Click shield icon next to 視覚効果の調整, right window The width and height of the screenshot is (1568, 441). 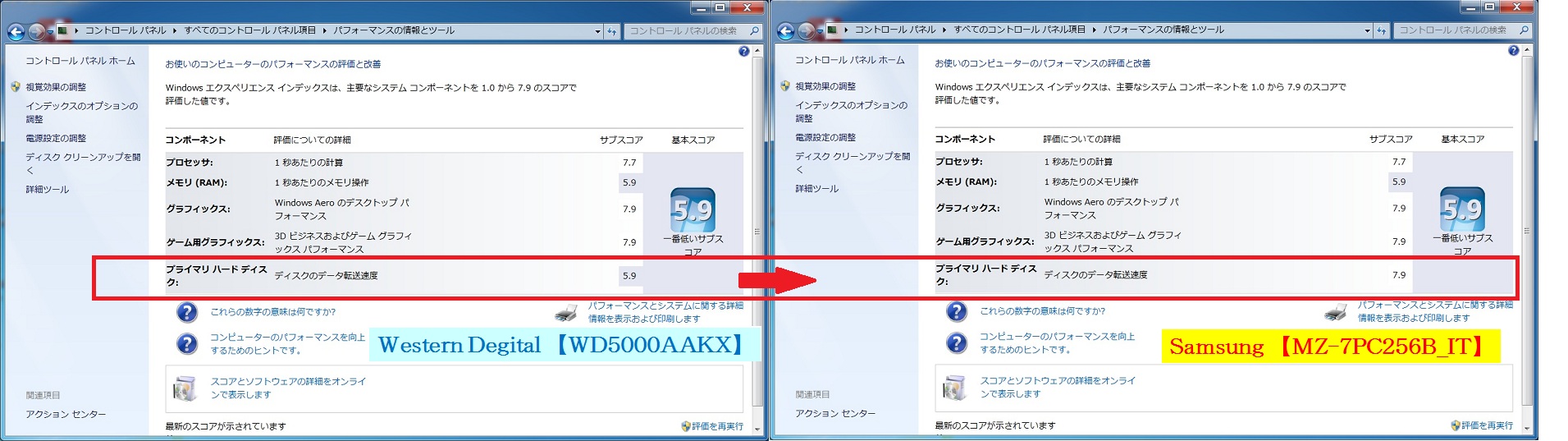point(785,85)
